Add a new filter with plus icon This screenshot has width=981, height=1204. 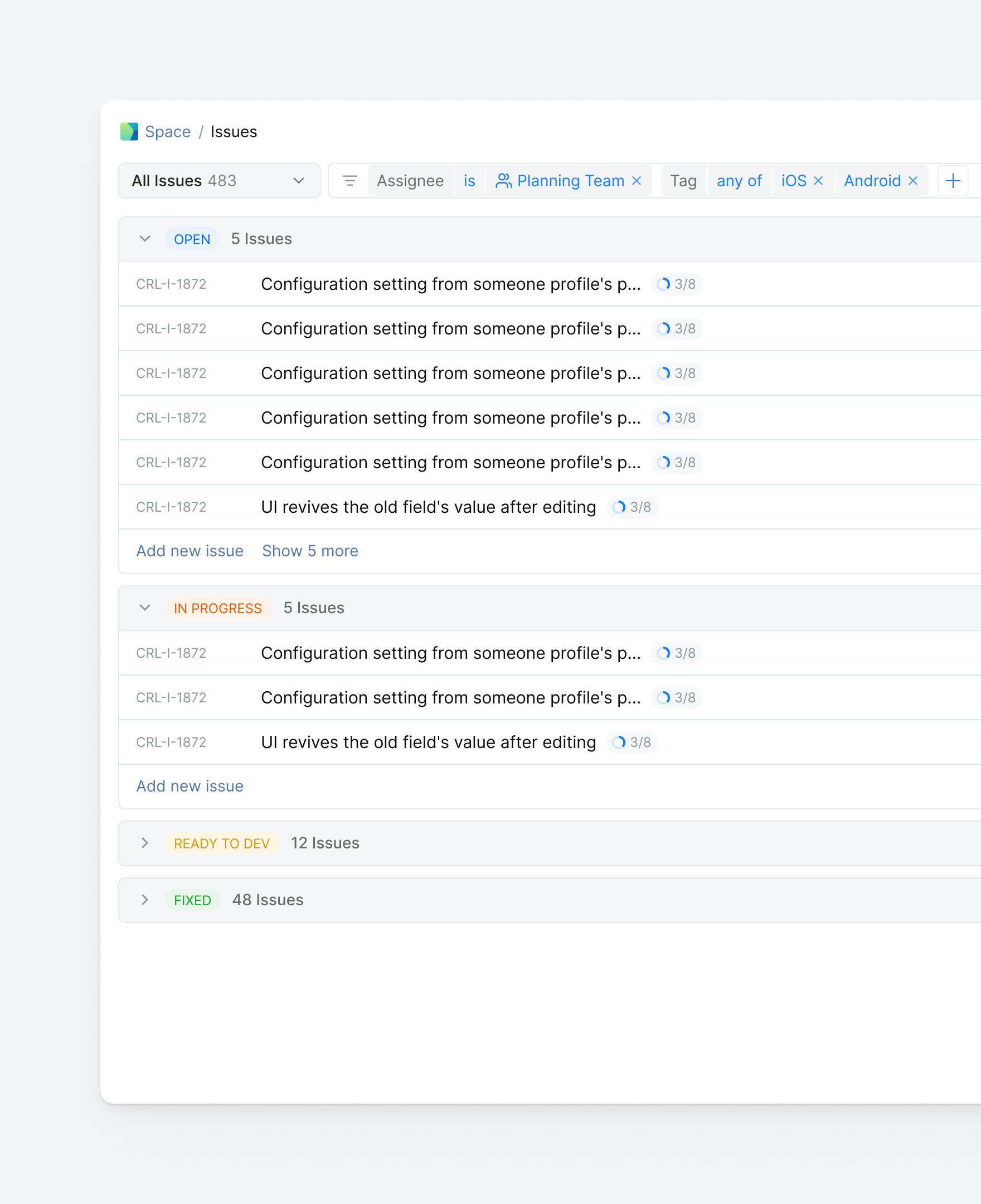click(x=953, y=181)
